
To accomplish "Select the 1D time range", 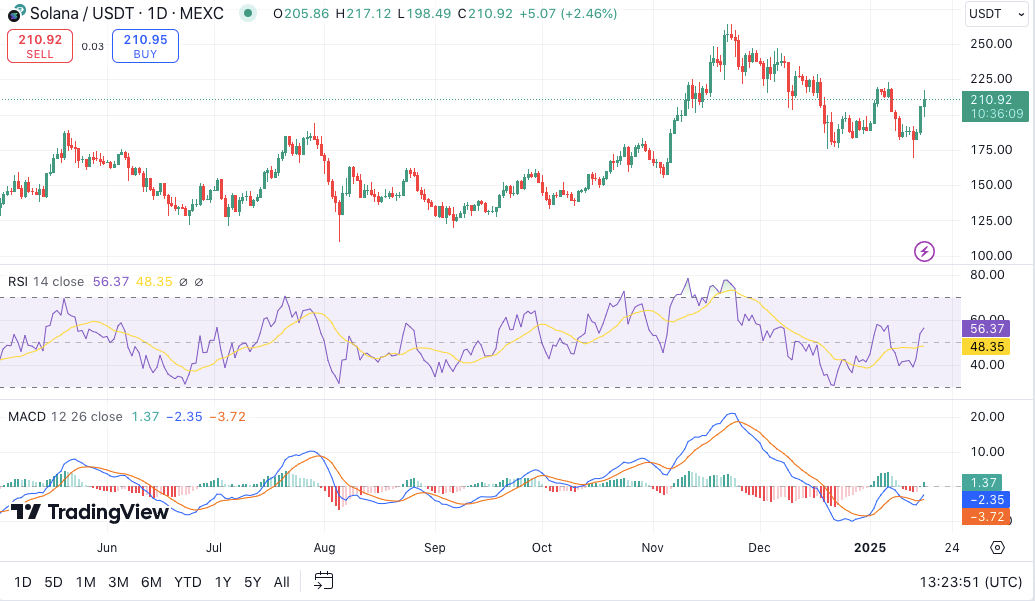I will [x=23, y=582].
